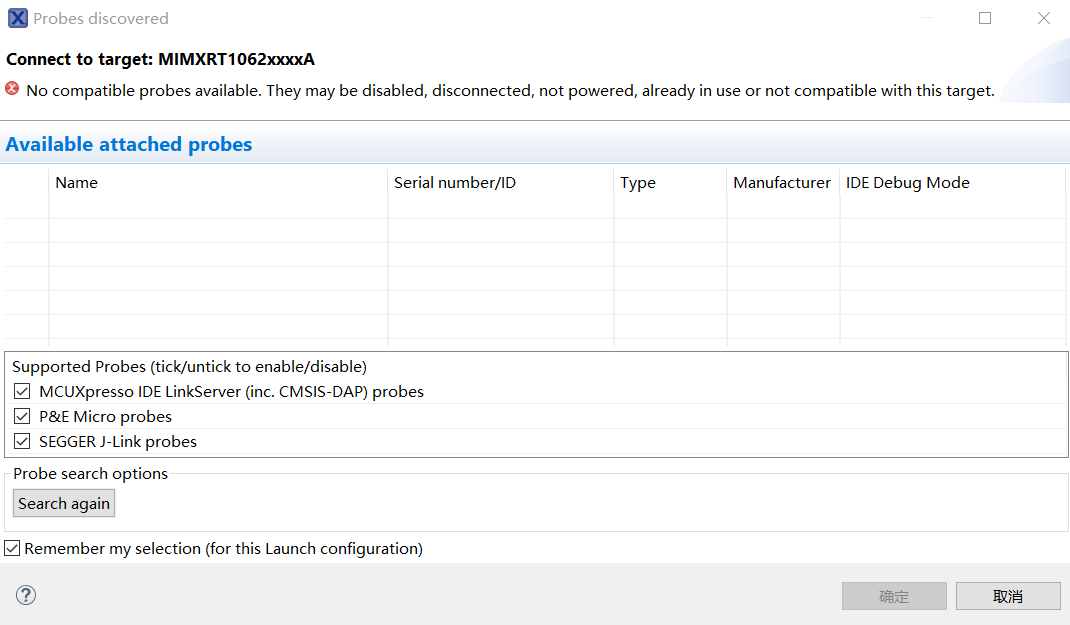
Task: Click the disabled 确定 confirm button
Action: [x=894, y=596]
